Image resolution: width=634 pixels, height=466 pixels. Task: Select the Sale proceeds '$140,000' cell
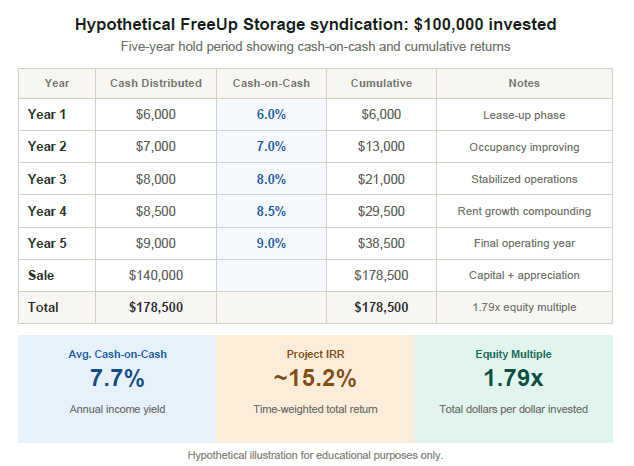[x=156, y=275]
